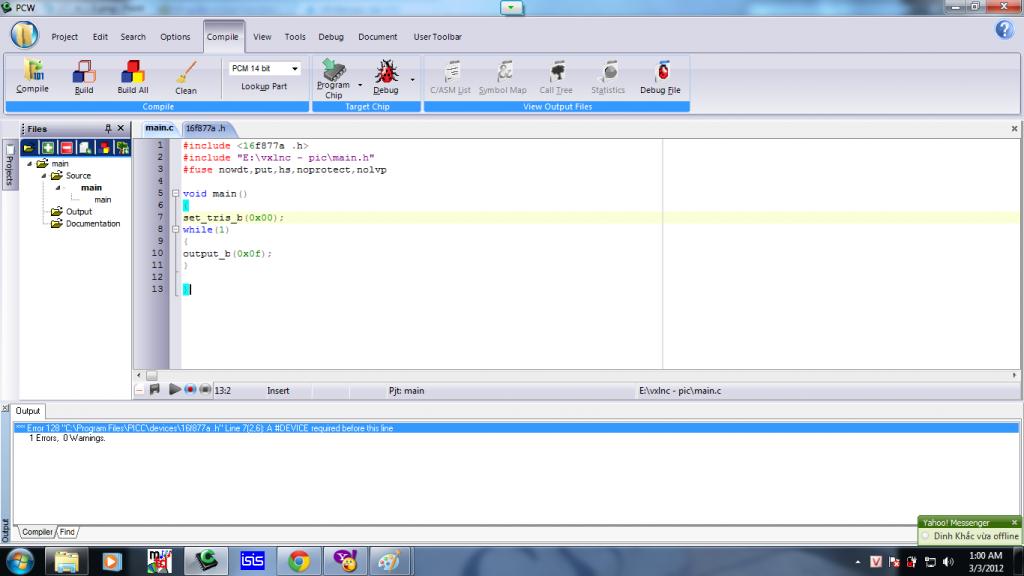Switch to the 16f877a .h editor tab
Viewport: 1024px width, 576px height.
click(x=205, y=128)
